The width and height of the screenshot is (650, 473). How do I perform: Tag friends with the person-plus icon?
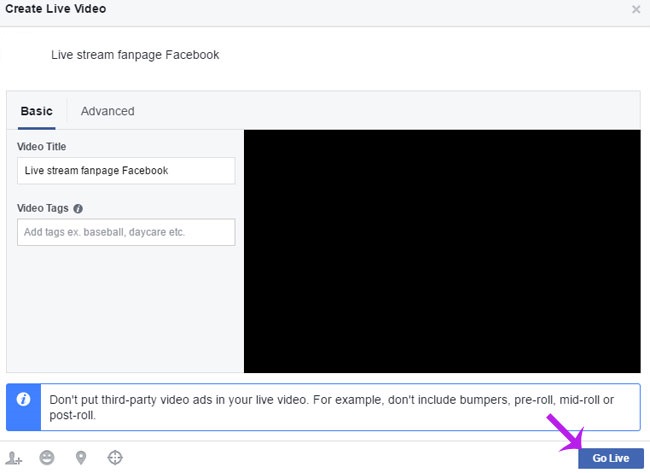pyautogui.click(x=14, y=458)
